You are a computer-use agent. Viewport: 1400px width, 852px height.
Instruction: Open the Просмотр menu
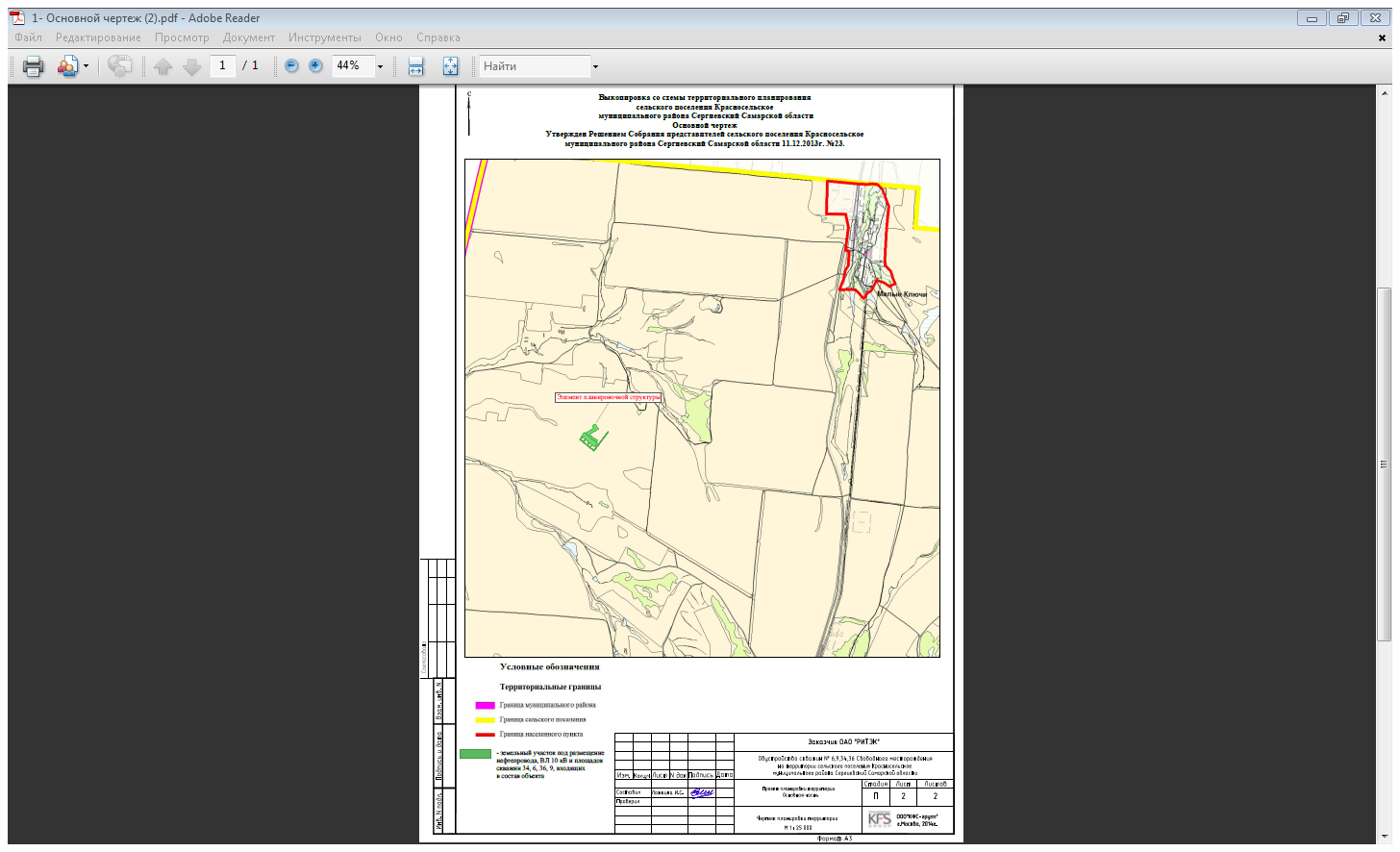click(x=182, y=38)
